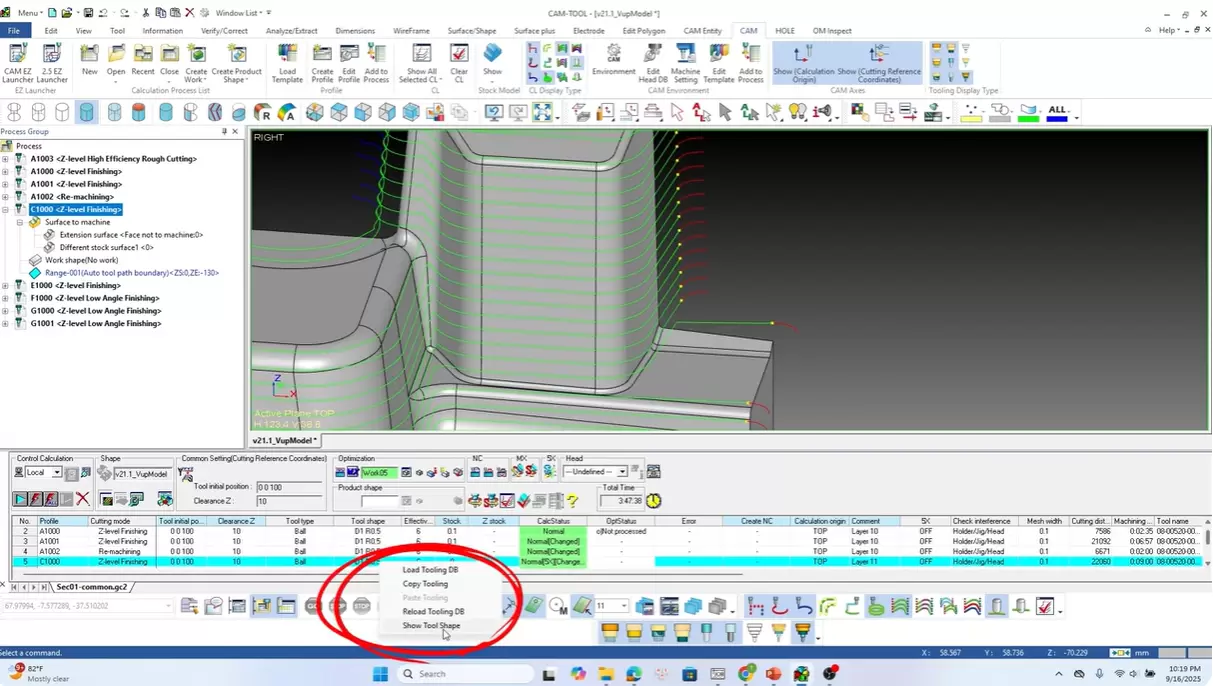The width and height of the screenshot is (1213, 686).
Task: Click the Clearance Z input field
Action: point(290,501)
